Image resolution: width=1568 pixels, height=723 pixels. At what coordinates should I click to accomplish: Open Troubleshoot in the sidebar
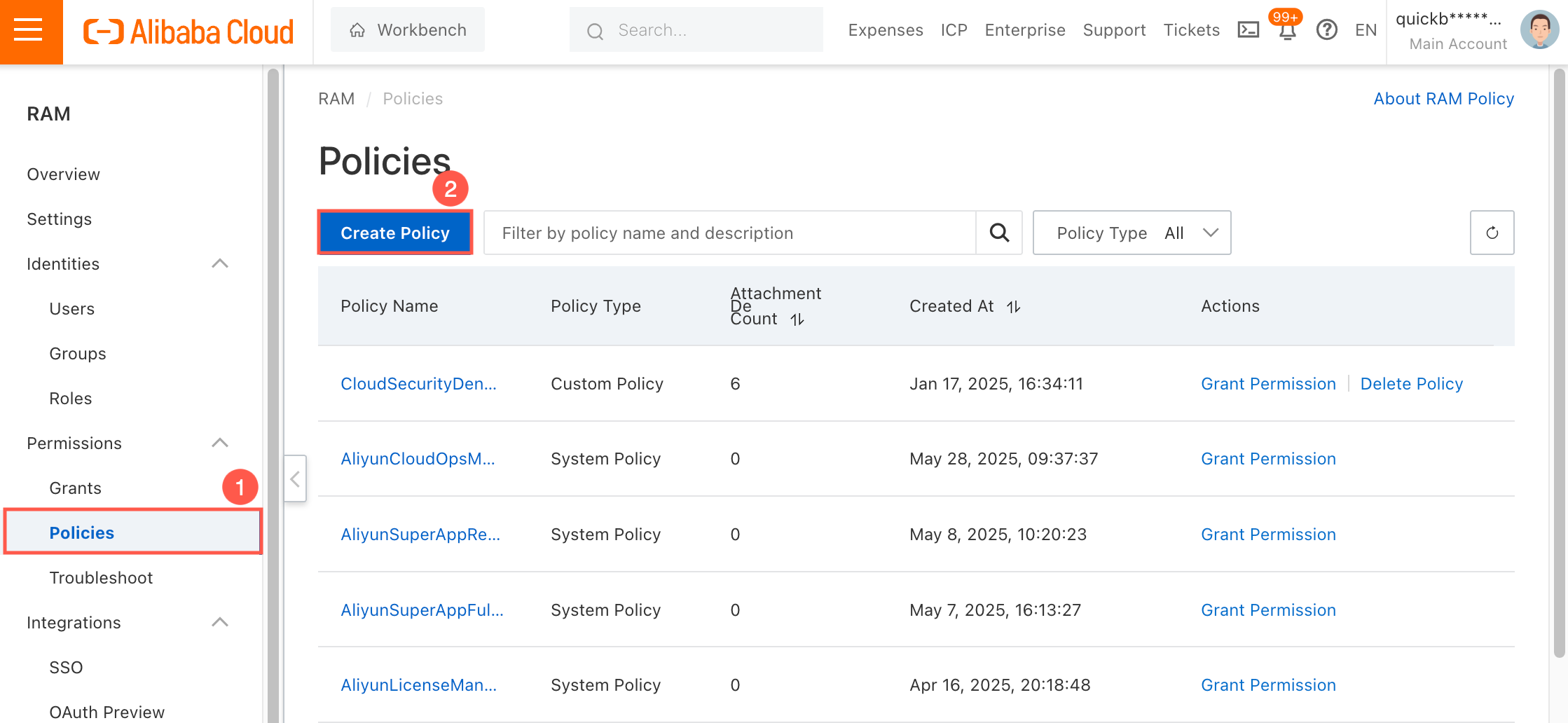pos(101,578)
